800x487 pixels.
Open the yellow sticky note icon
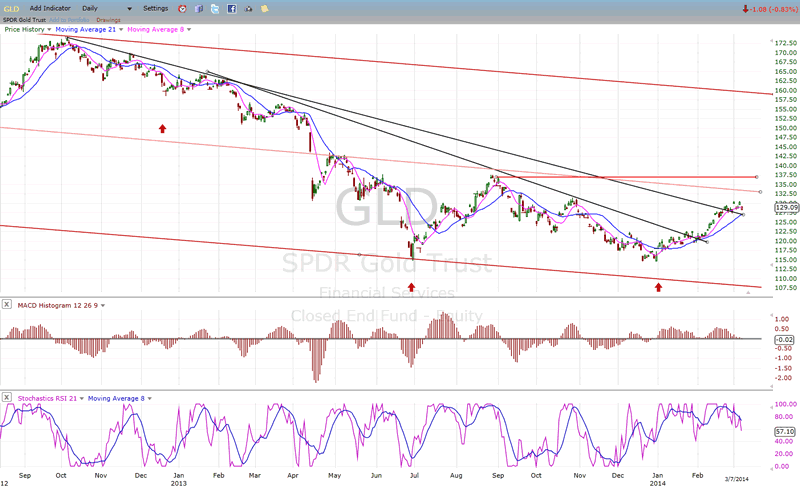click(262, 8)
